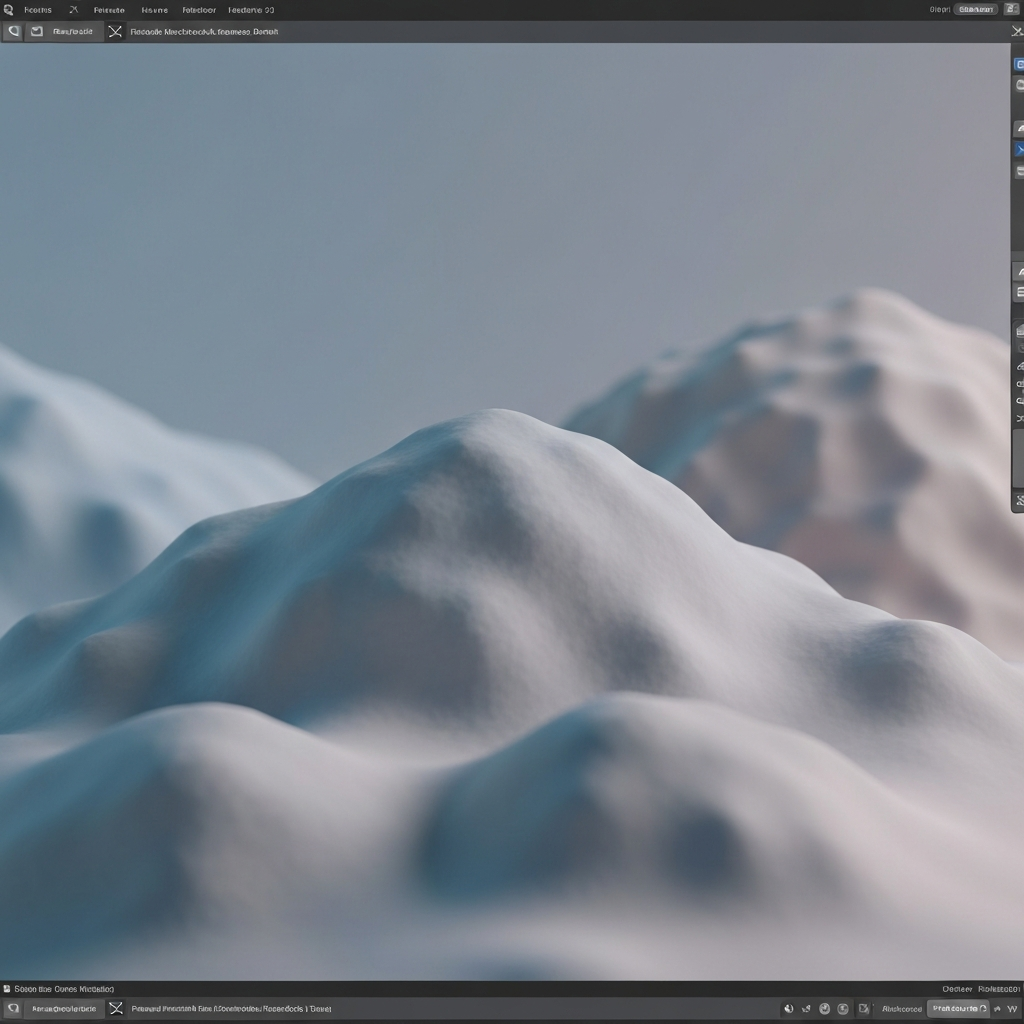Click the checkered icon at the bottom of the right sidebar
1024x1024 pixels.
click(1019, 500)
